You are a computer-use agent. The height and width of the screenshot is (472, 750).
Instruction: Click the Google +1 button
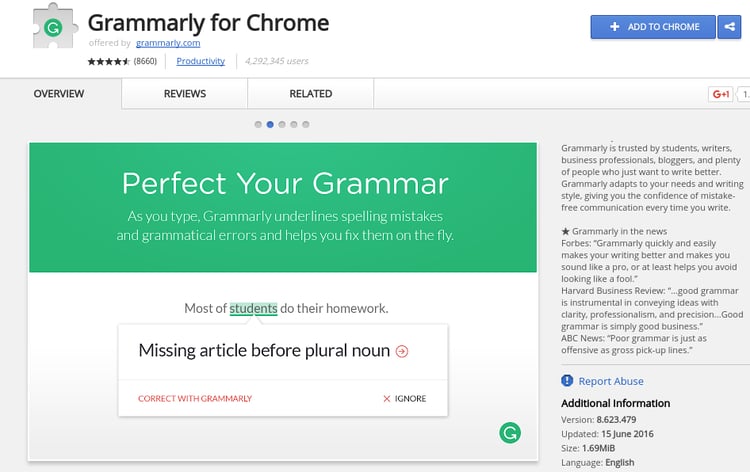[720, 94]
